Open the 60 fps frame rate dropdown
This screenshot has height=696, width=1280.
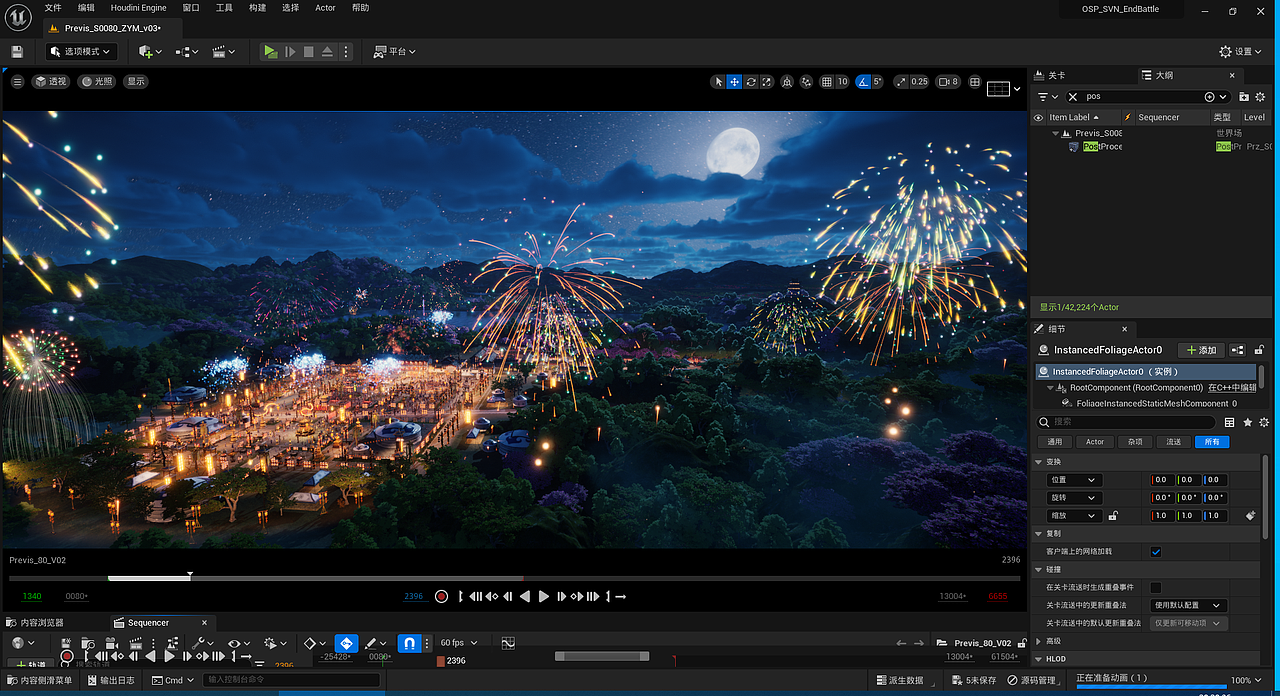459,643
